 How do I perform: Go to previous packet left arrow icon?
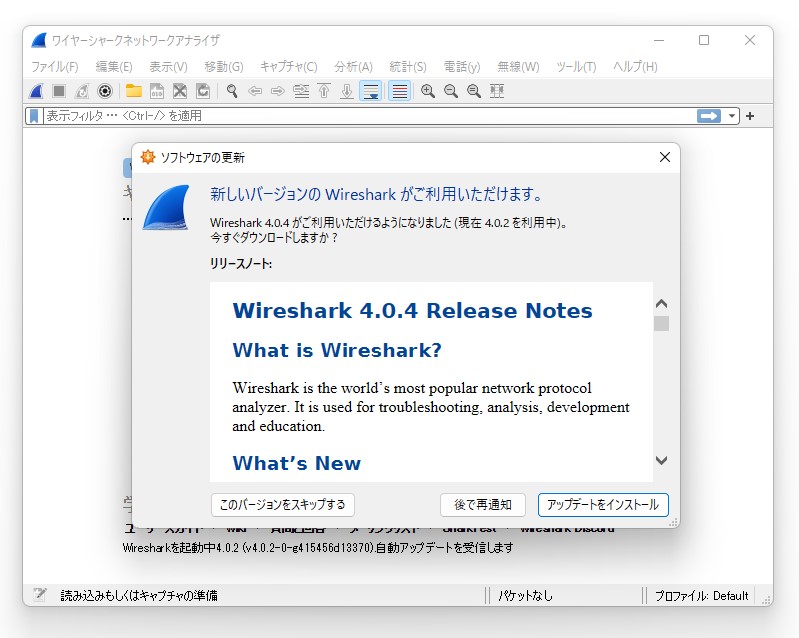255,91
